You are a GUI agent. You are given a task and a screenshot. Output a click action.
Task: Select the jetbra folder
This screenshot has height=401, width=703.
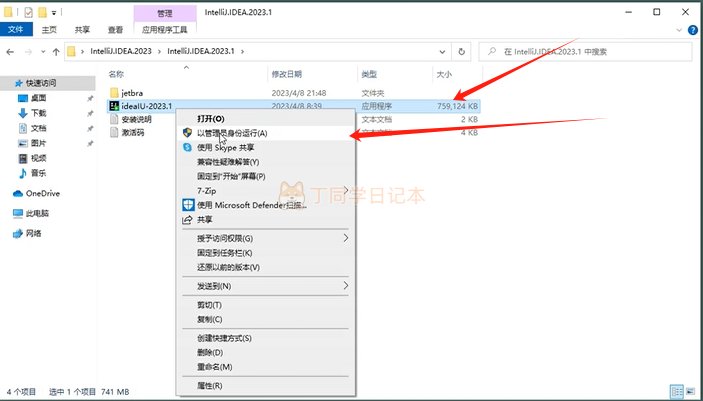point(132,93)
